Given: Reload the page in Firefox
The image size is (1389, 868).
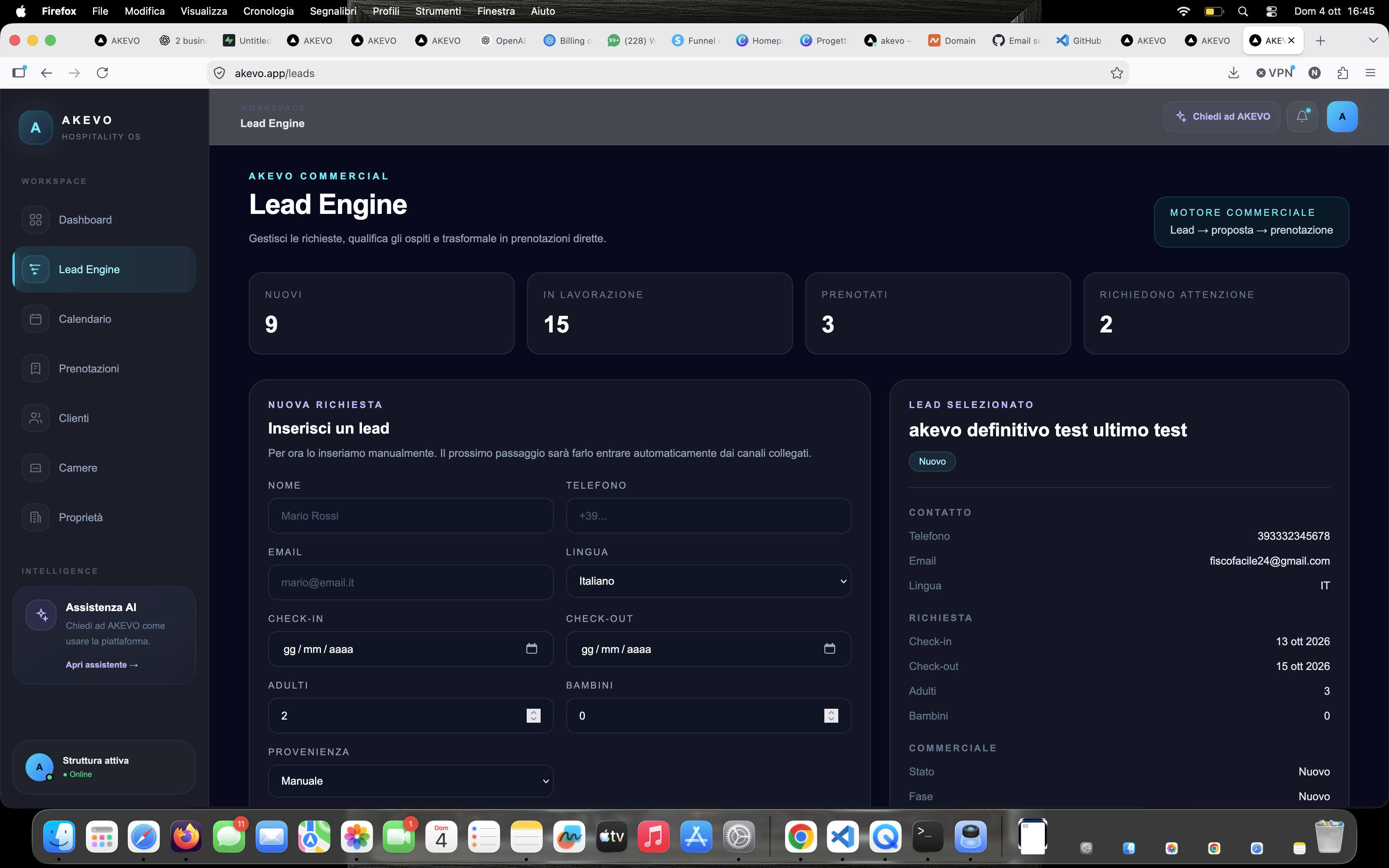Looking at the screenshot, I should pyautogui.click(x=102, y=73).
